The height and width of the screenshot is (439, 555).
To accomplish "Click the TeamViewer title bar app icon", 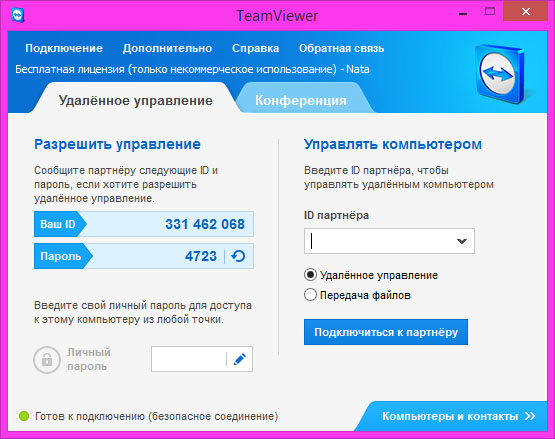I will (x=18, y=16).
